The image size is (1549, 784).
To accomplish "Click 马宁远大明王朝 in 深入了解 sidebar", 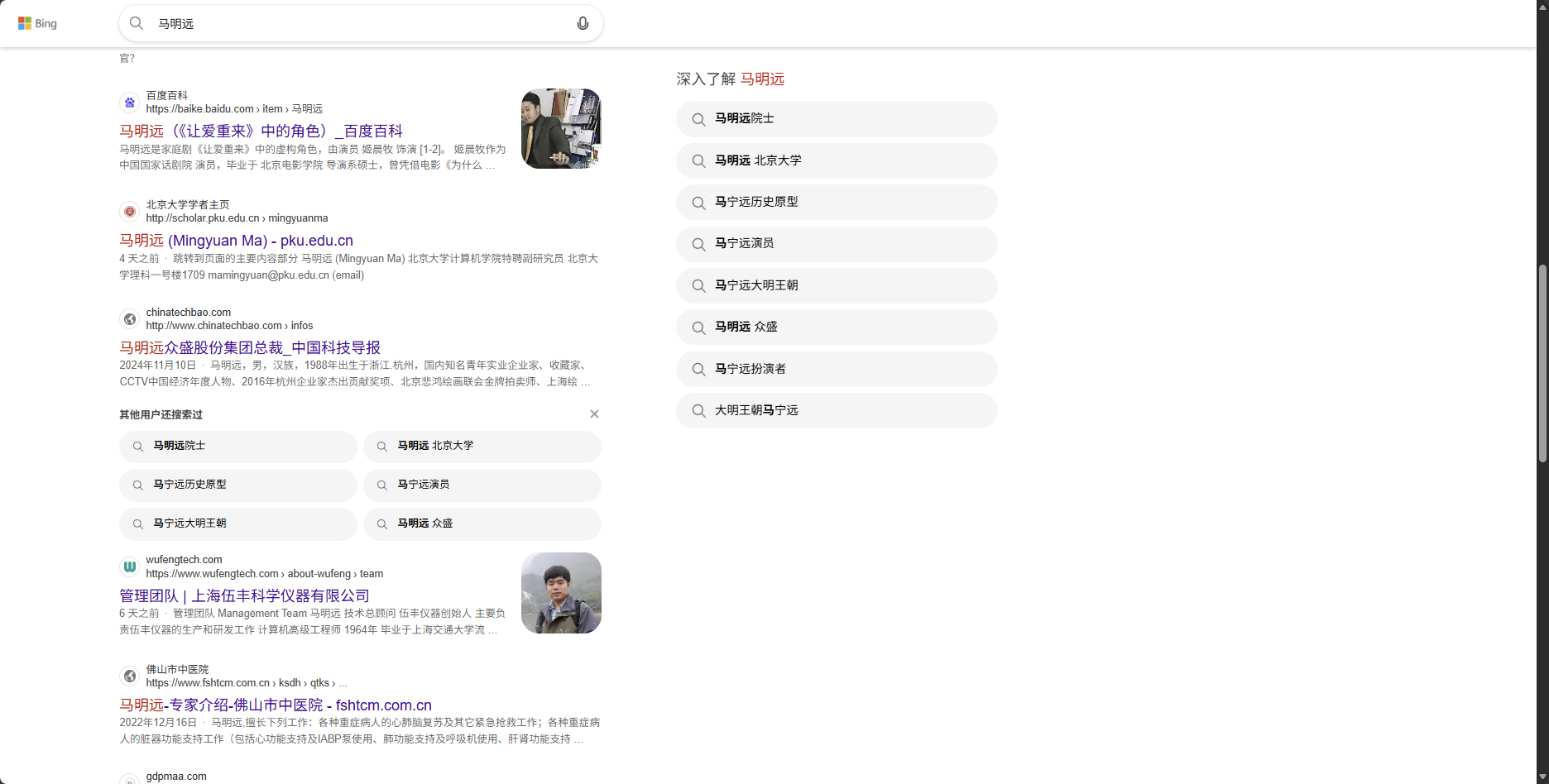I will 837,285.
